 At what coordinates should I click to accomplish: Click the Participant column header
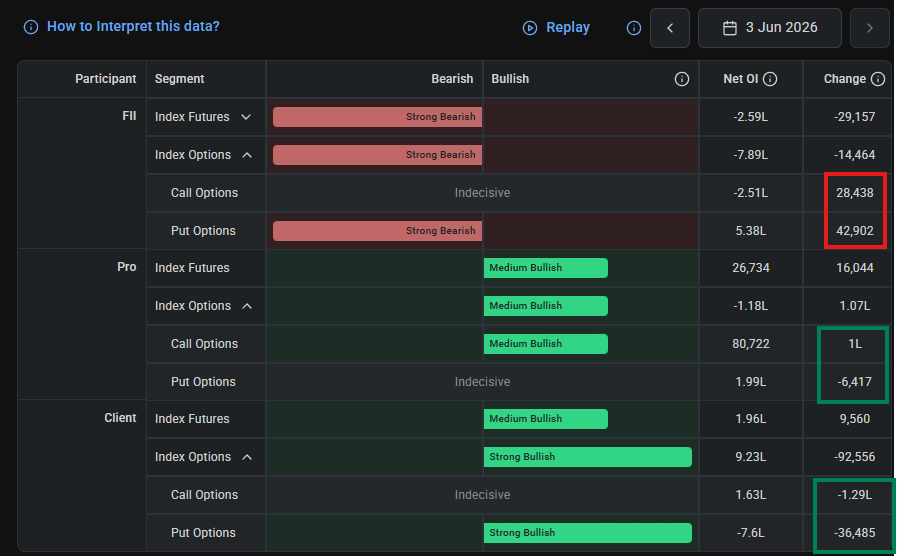coord(106,79)
